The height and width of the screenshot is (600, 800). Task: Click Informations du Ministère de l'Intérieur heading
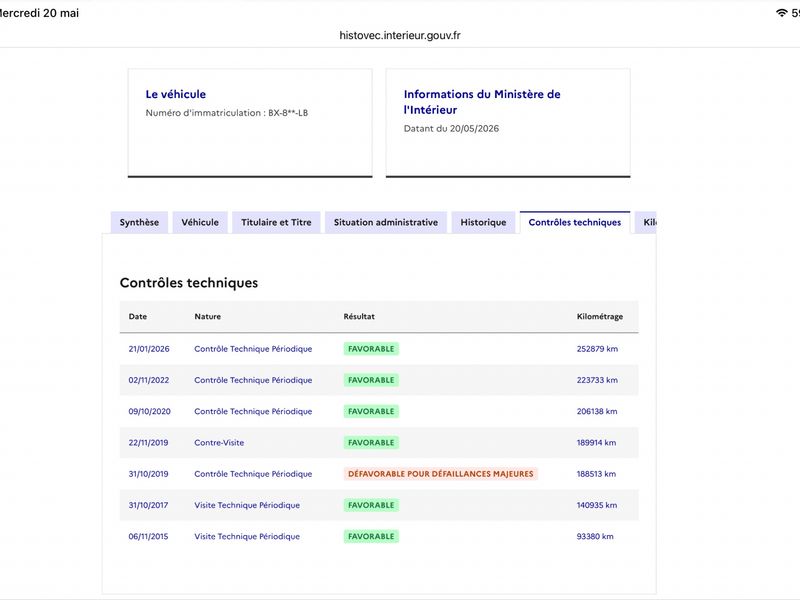click(x=482, y=102)
